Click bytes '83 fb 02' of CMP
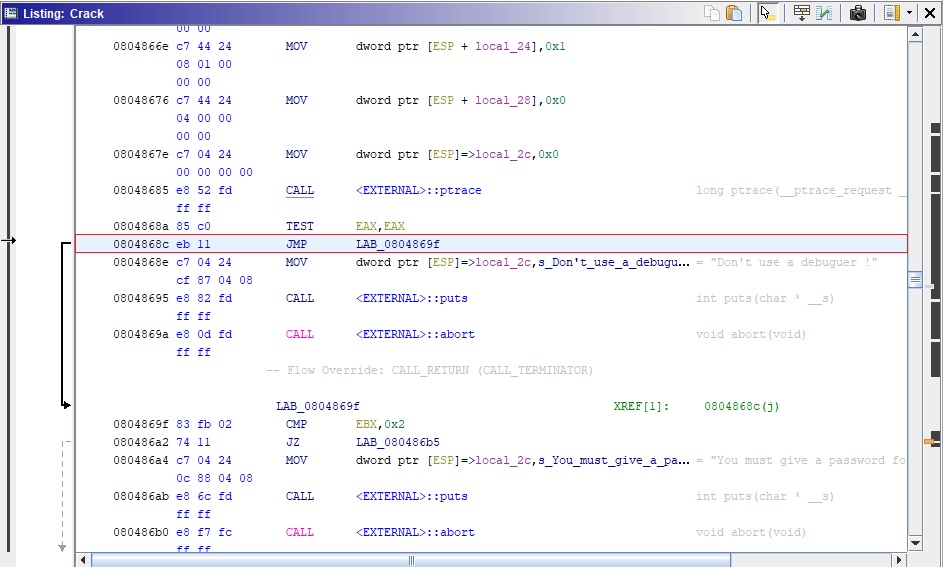 coord(204,424)
